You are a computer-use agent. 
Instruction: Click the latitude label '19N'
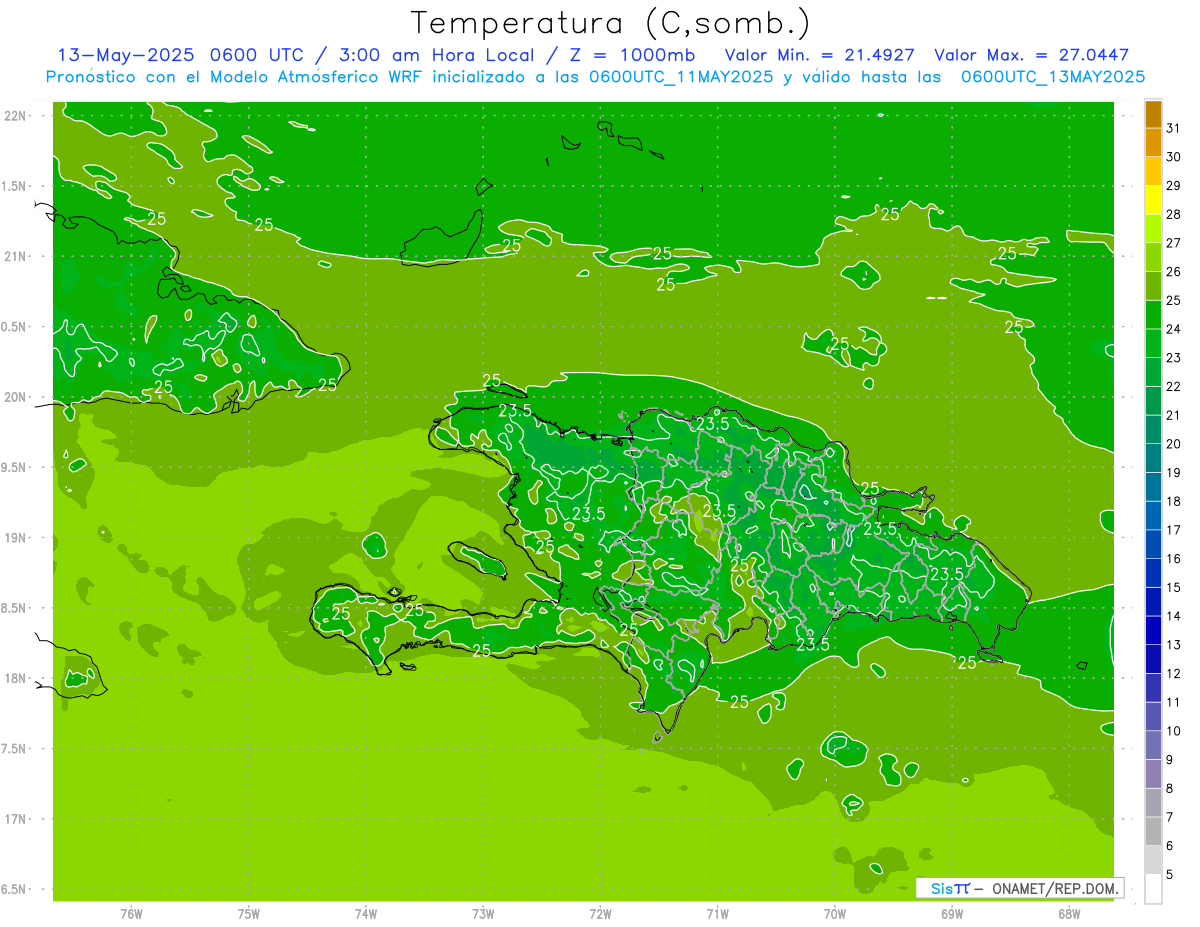coord(16,538)
